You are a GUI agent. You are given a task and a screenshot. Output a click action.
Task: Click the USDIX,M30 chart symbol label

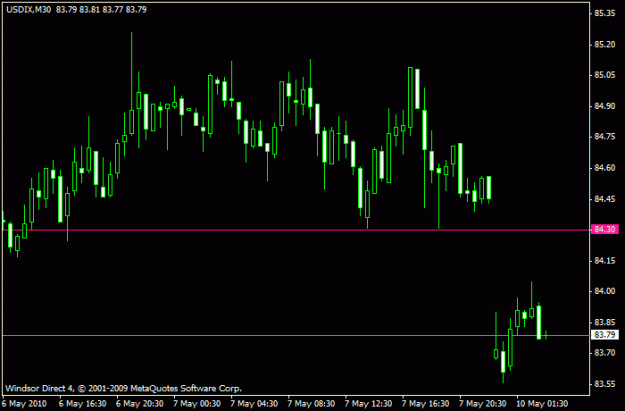point(29,9)
